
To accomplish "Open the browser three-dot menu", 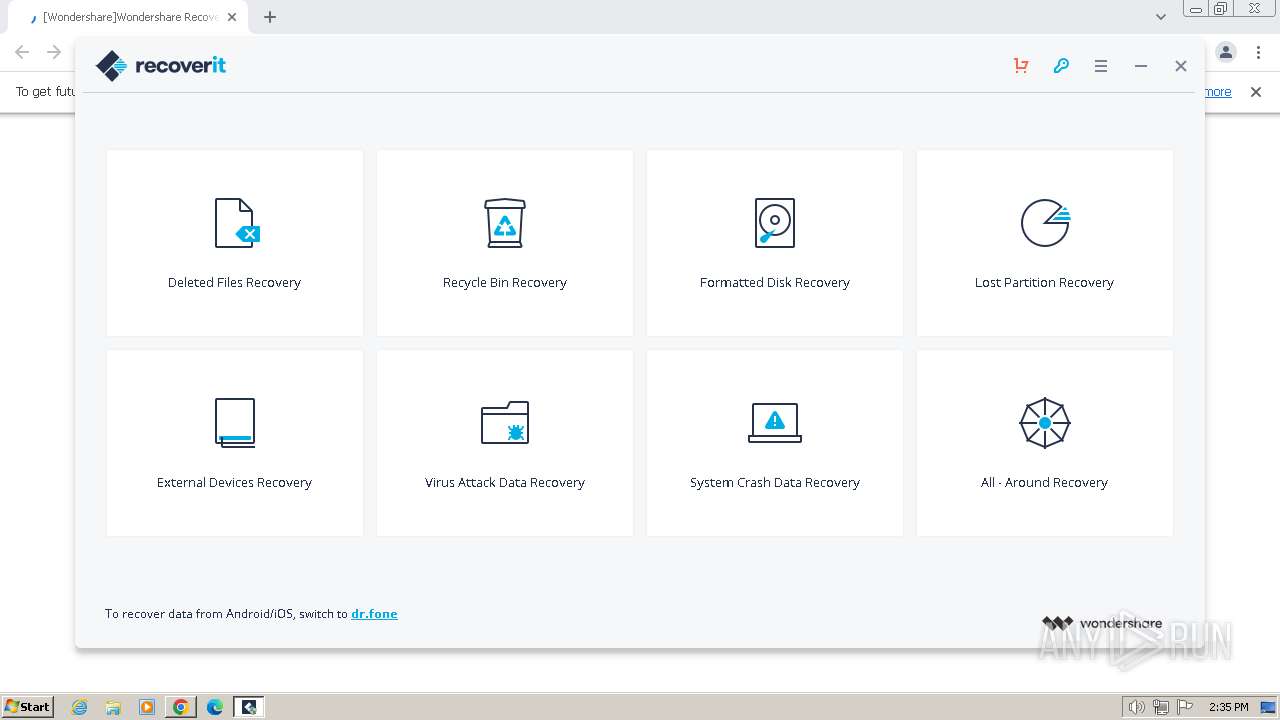I will 1258,52.
